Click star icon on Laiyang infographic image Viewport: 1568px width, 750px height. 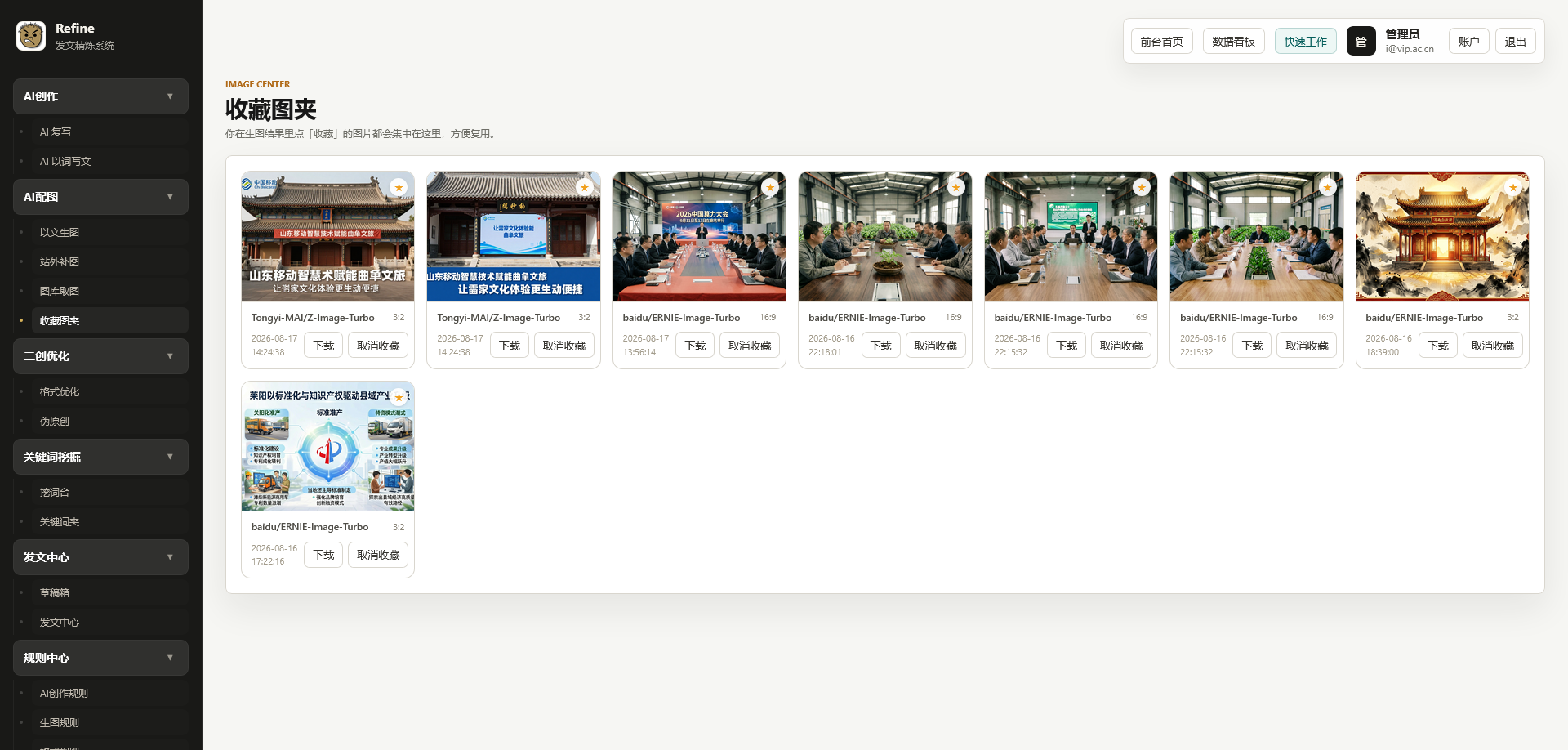(399, 397)
